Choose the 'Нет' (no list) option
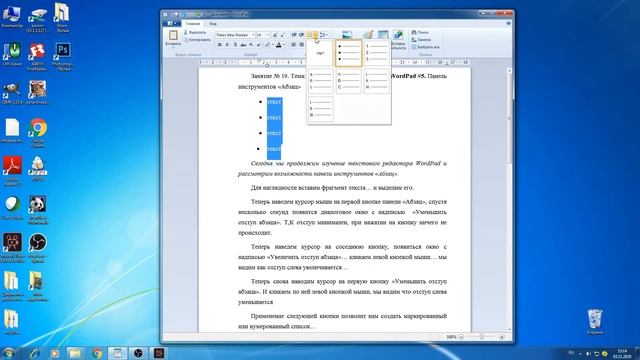 [320, 53]
